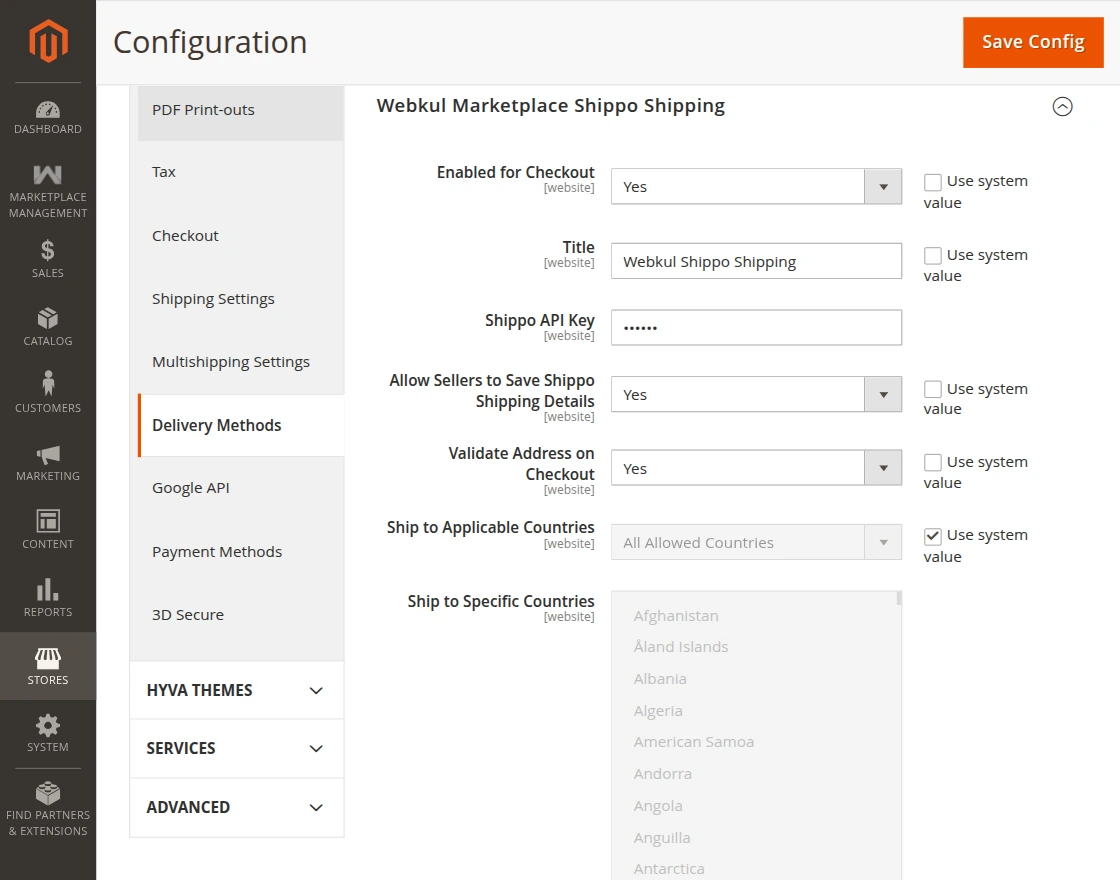Viewport: 1120px width, 880px height.
Task: Expand the SERVICES section
Action: 236,749
